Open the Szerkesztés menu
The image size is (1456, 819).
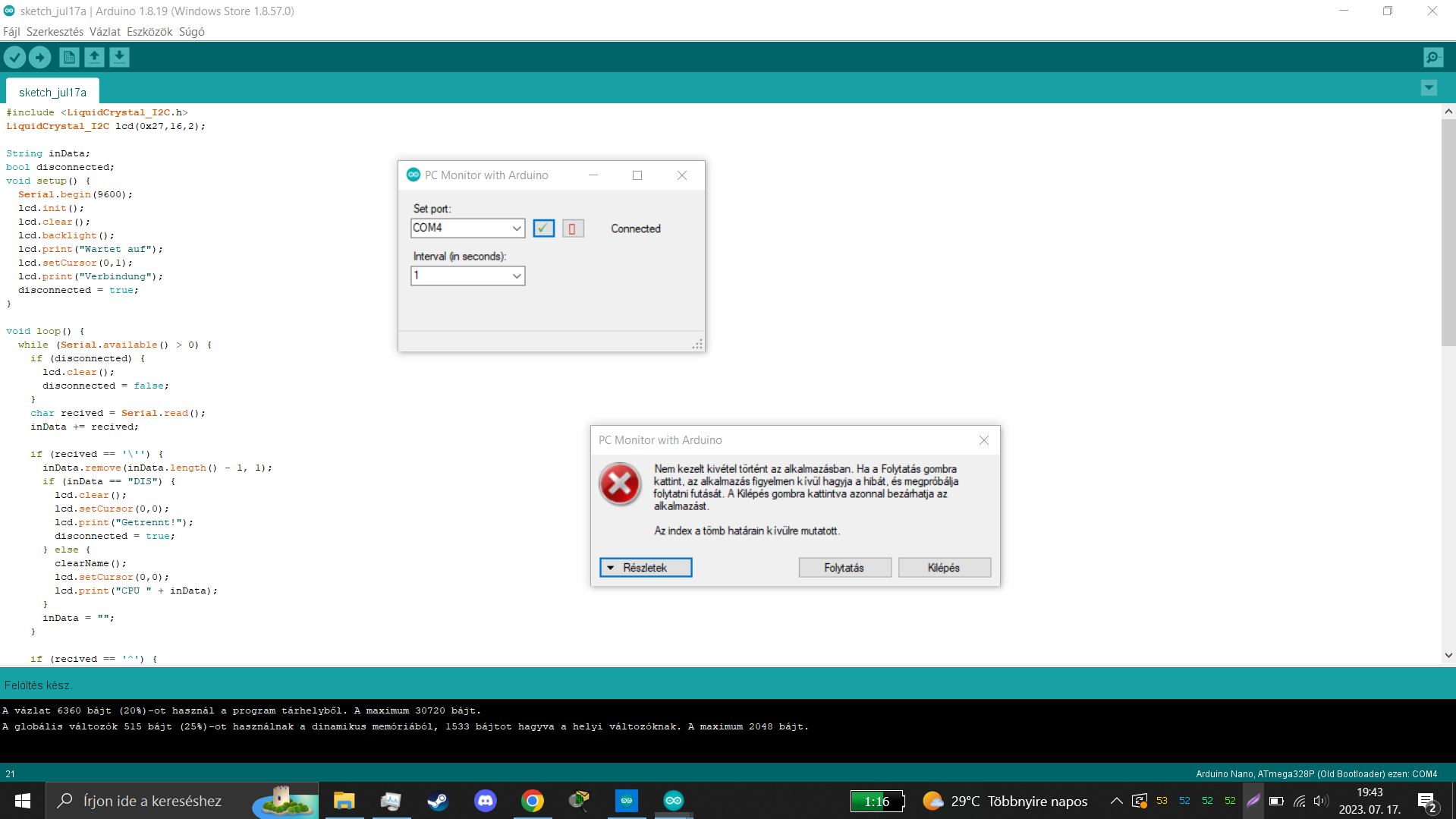tap(55, 32)
